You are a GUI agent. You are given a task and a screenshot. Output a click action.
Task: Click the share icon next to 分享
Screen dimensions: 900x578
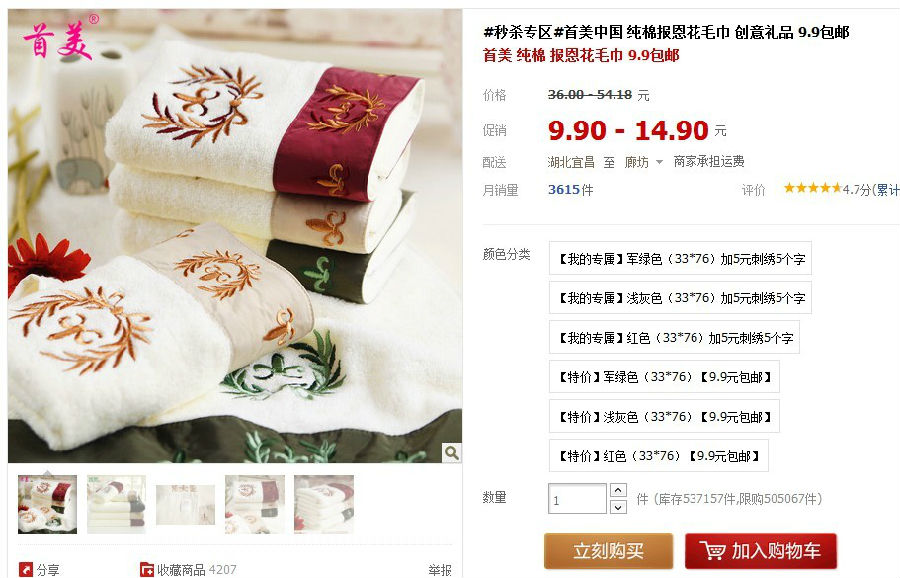pos(26,569)
